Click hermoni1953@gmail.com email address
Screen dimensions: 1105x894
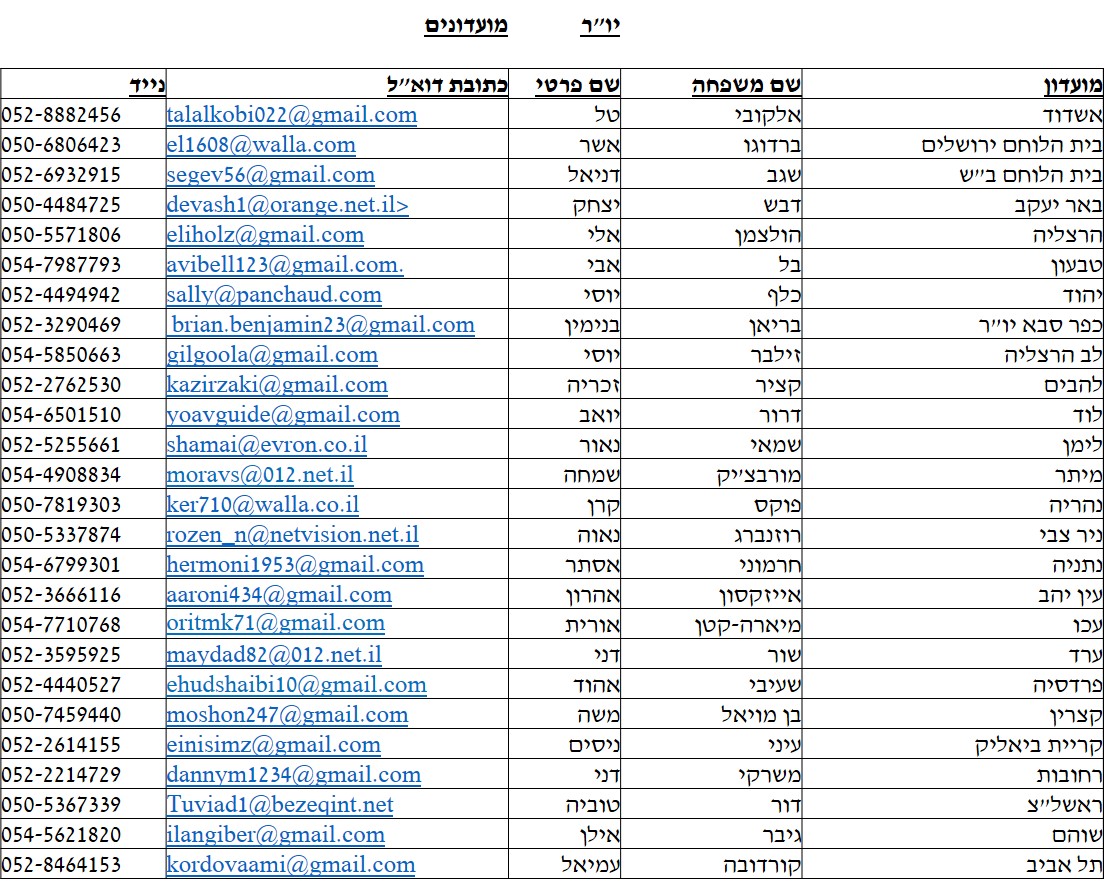tap(295, 565)
